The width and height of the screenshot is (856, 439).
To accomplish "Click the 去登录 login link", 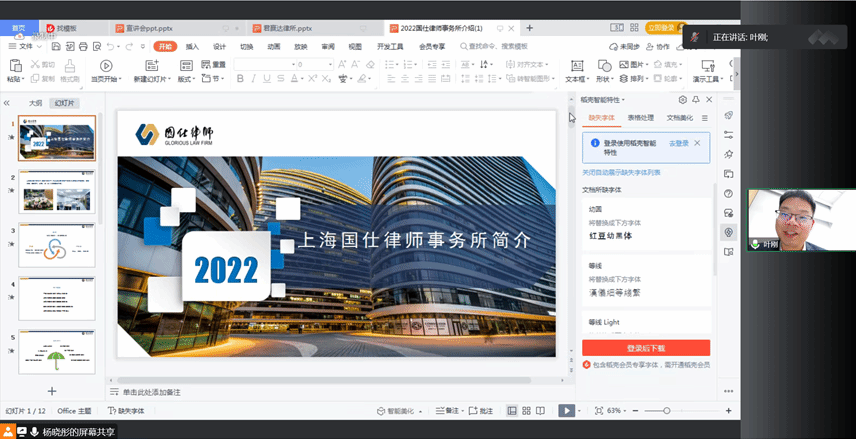I will click(x=678, y=144).
